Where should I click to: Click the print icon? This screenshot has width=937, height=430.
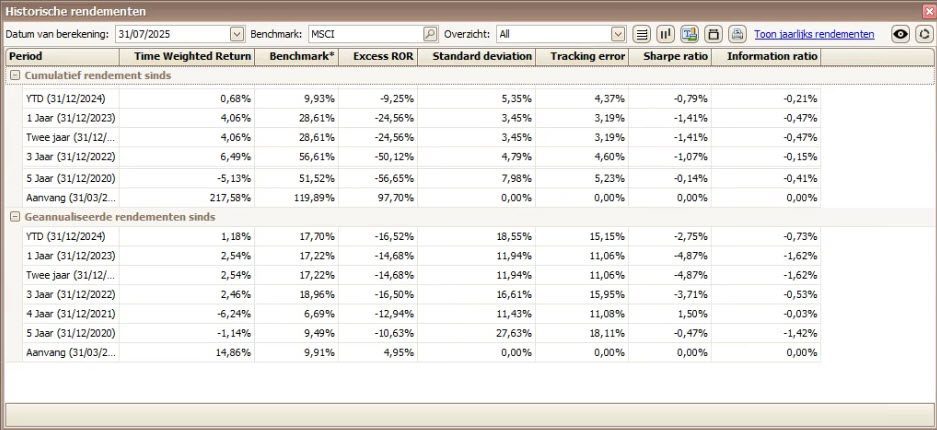[737, 34]
